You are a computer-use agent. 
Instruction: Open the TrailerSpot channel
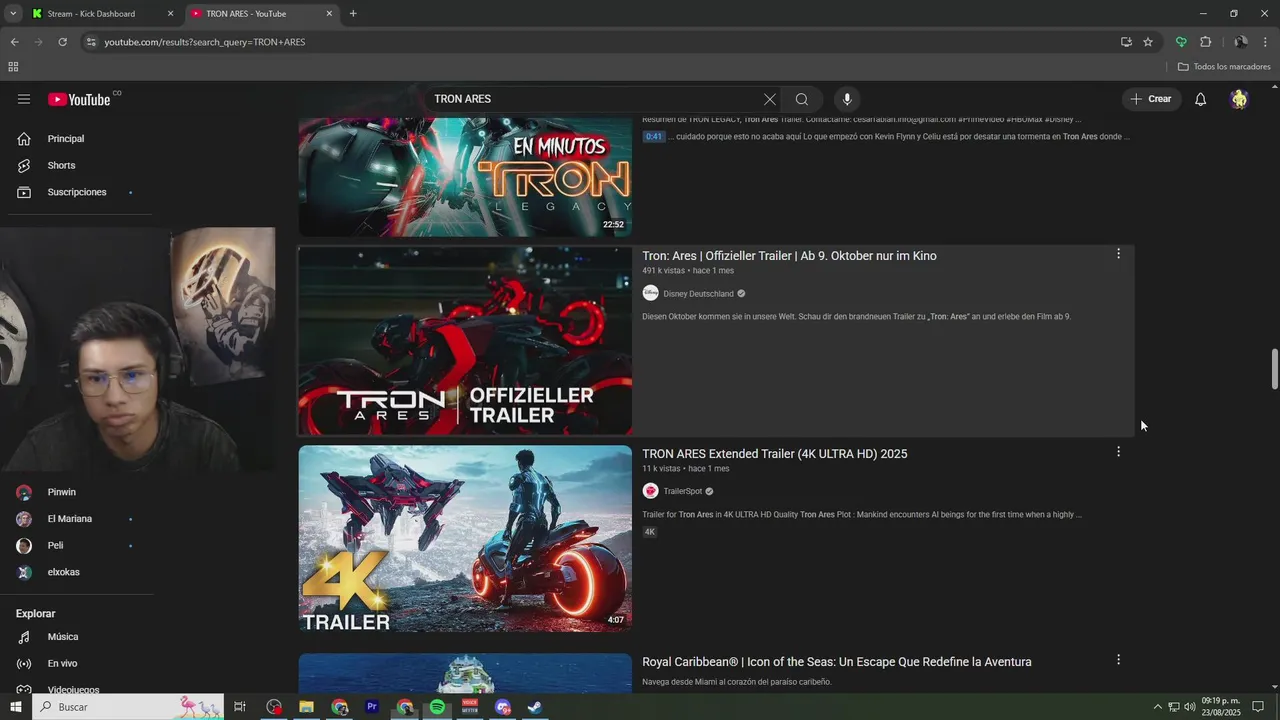tap(682, 492)
